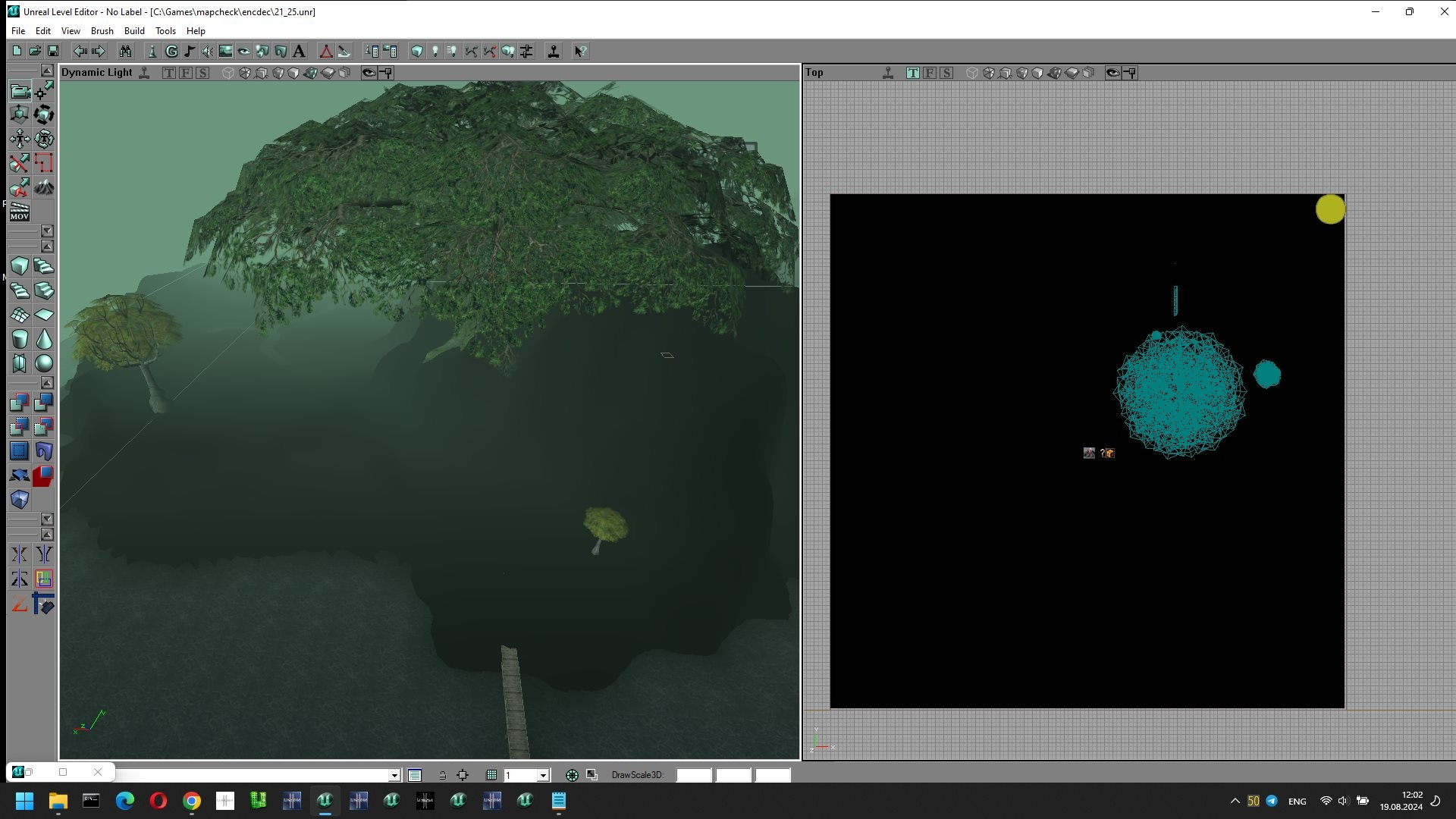Image resolution: width=1456 pixels, height=819 pixels.
Task: Open the grid size dropdown showing 1
Action: click(543, 775)
